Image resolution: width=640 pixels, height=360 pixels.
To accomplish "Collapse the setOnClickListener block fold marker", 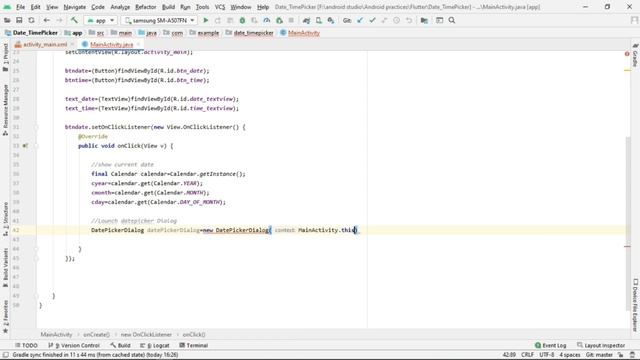I will click(36, 127).
